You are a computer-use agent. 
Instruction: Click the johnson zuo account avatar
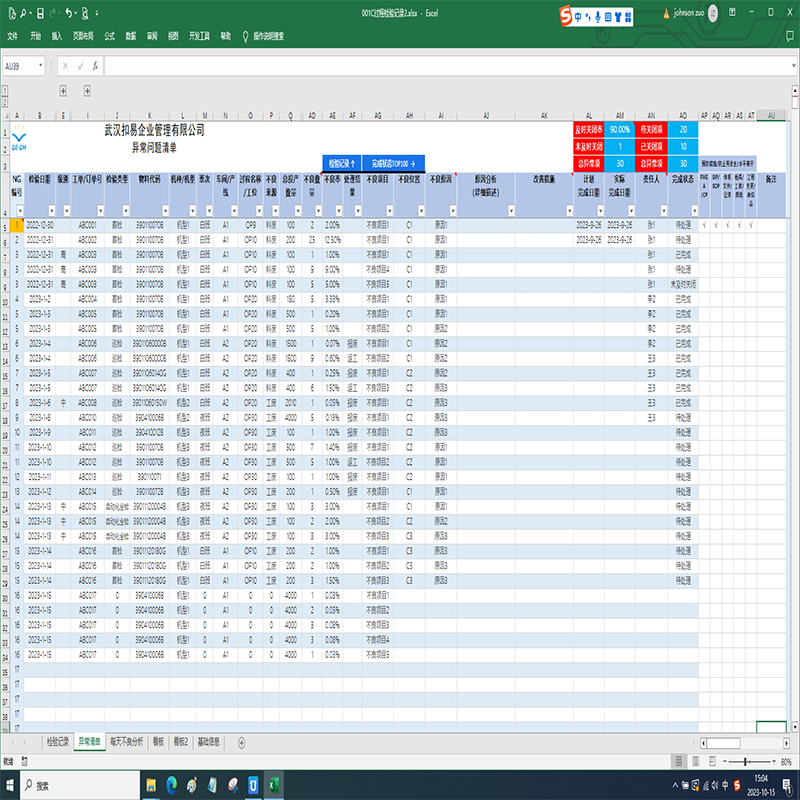pos(713,13)
